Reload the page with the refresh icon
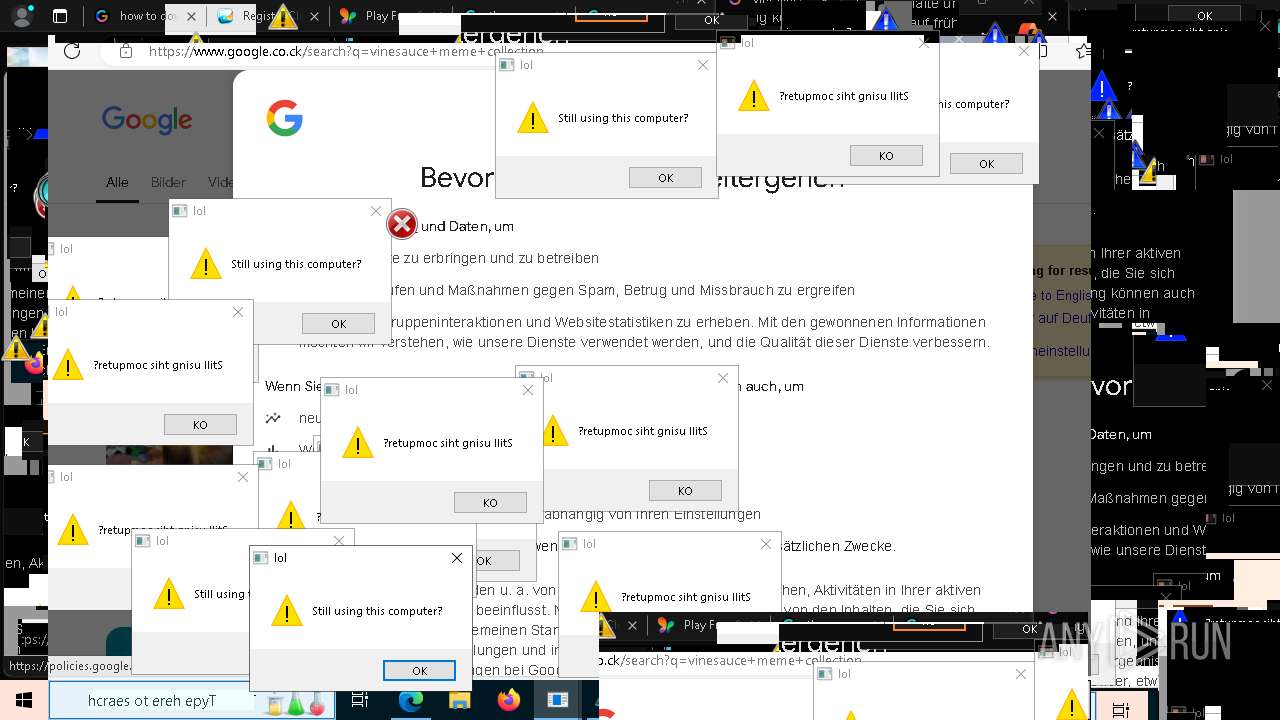 (x=72, y=51)
